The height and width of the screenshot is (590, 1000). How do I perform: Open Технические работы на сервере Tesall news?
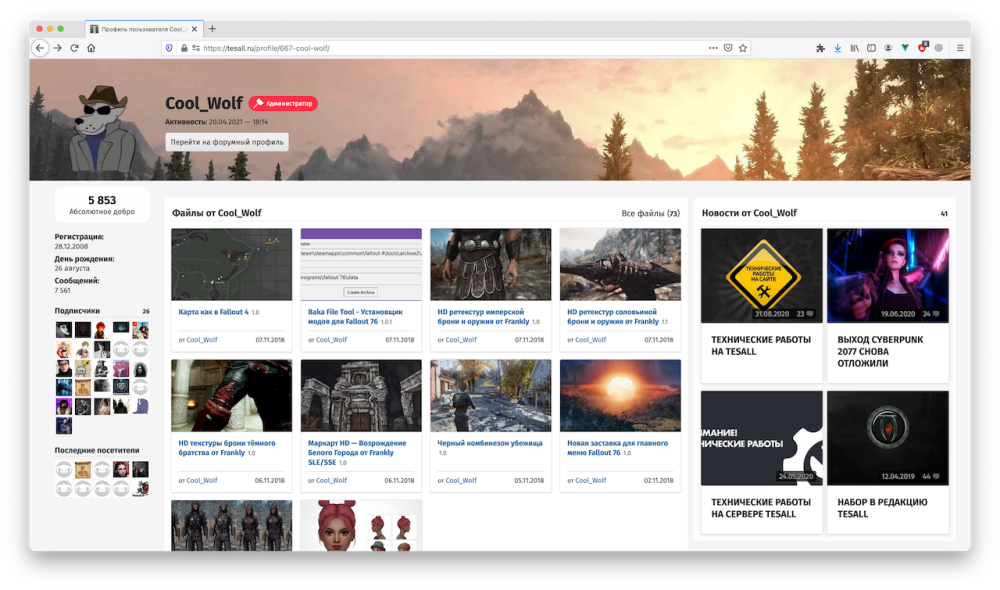click(x=761, y=508)
